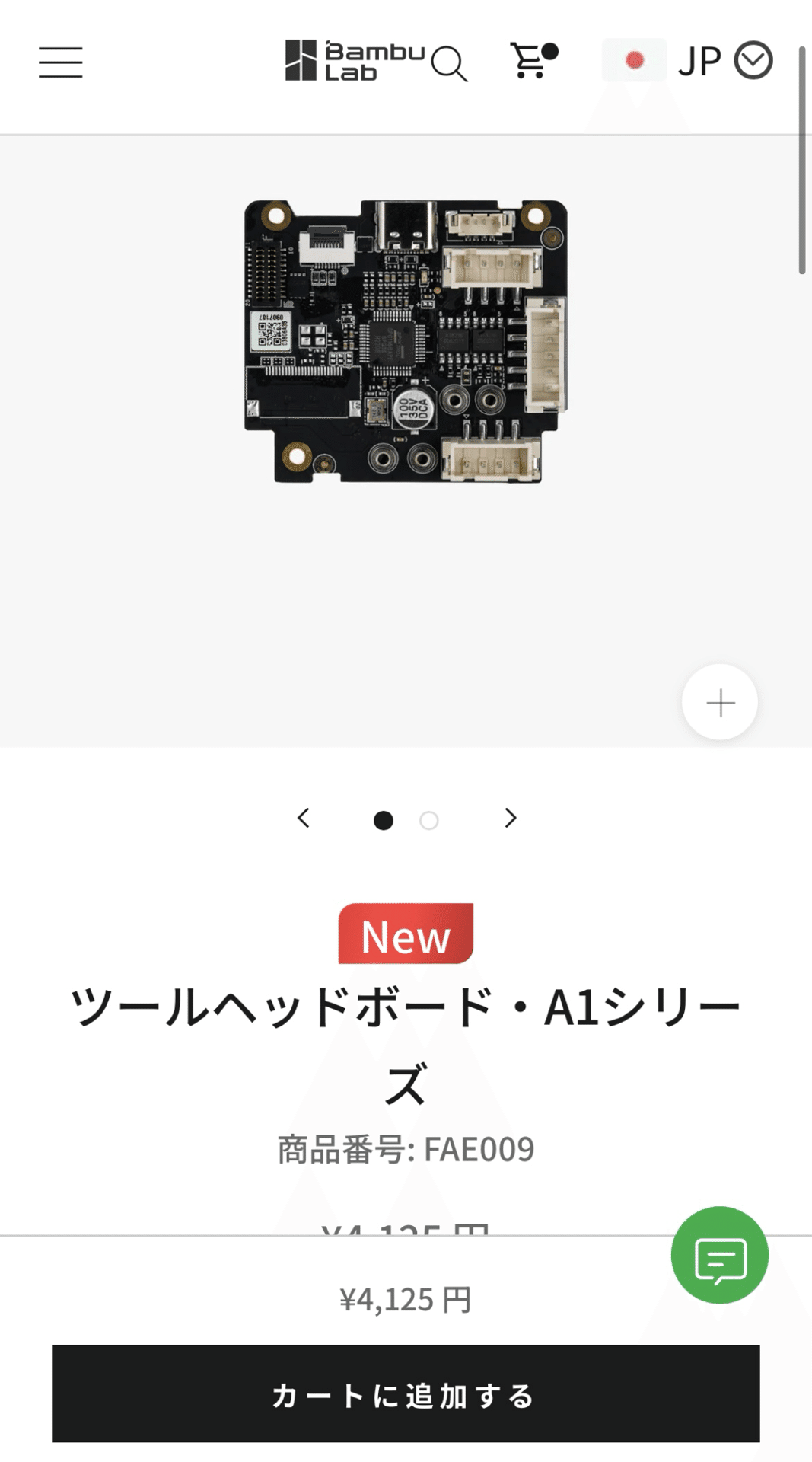
Task: Zoom product image with plus button
Action: click(720, 702)
